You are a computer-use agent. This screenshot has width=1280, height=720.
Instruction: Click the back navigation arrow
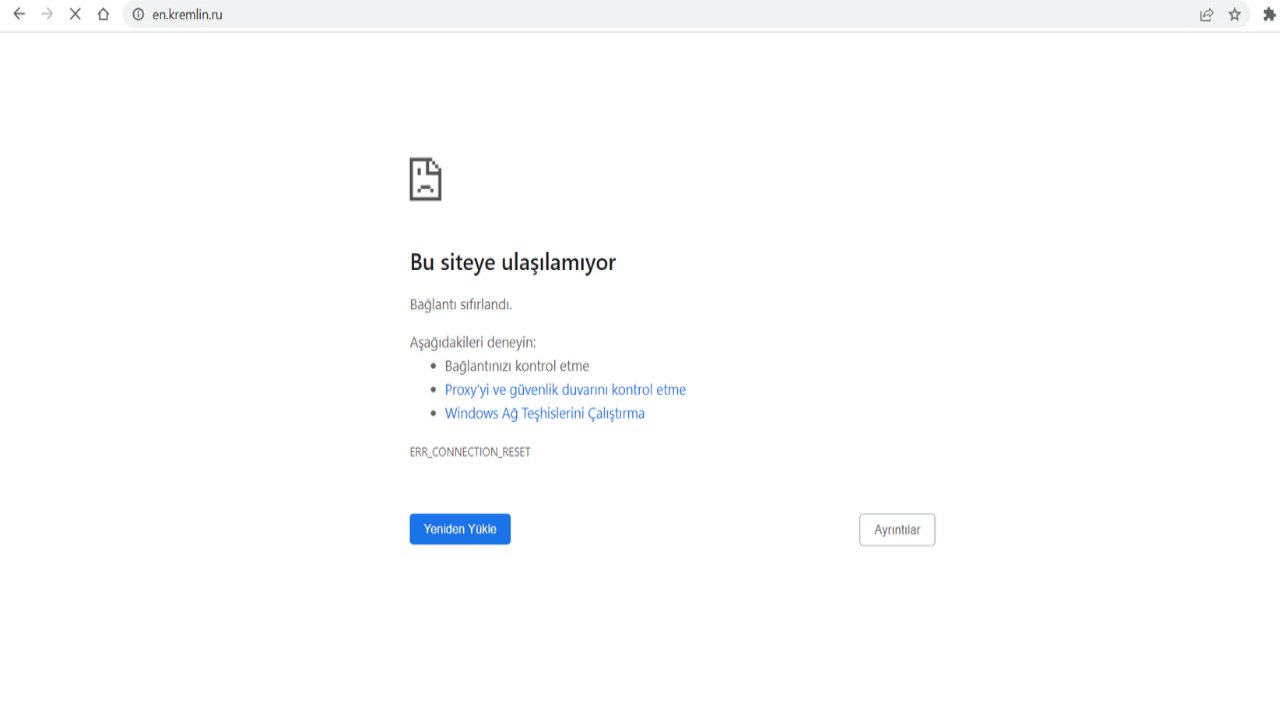click(x=18, y=14)
